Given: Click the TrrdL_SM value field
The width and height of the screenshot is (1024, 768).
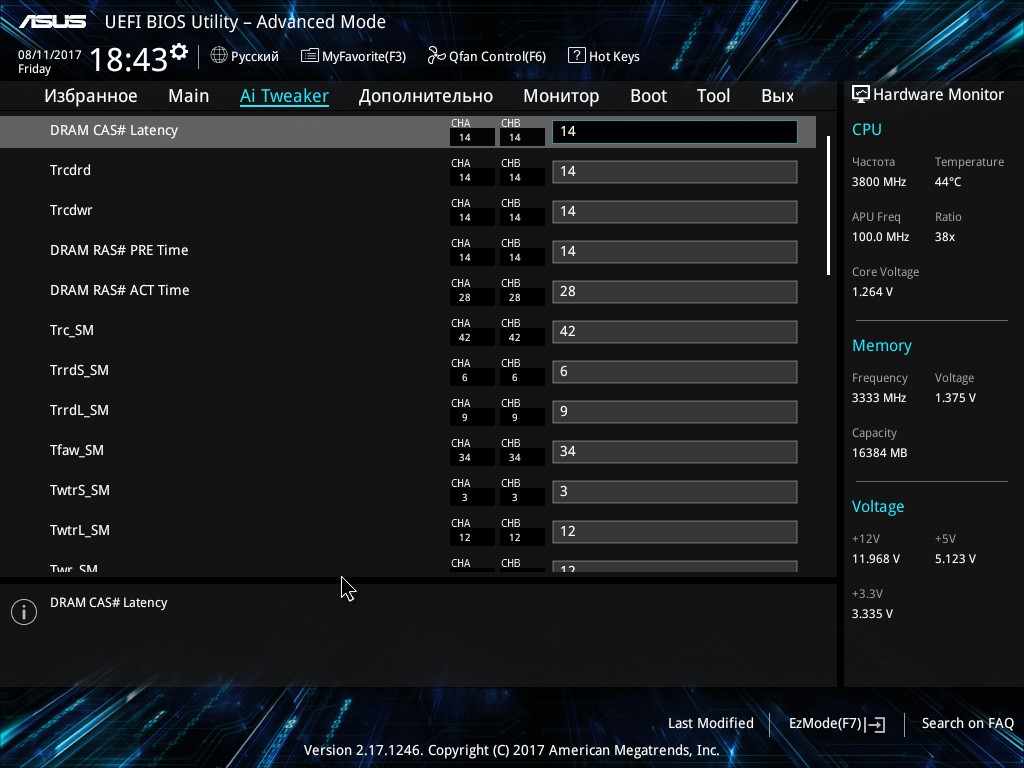Looking at the screenshot, I should point(675,411).
